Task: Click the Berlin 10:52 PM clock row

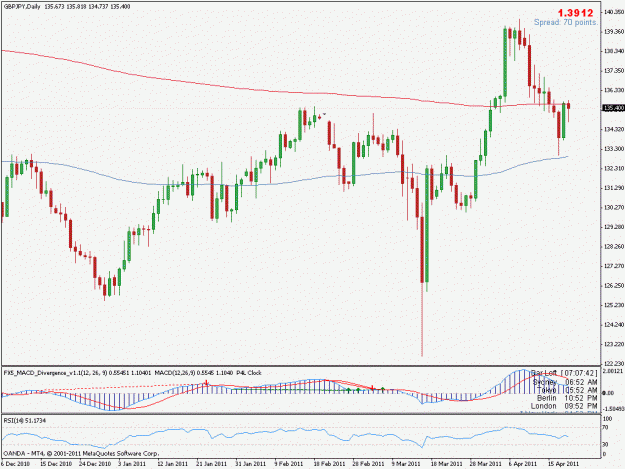Action: click(x=567, y=398)
